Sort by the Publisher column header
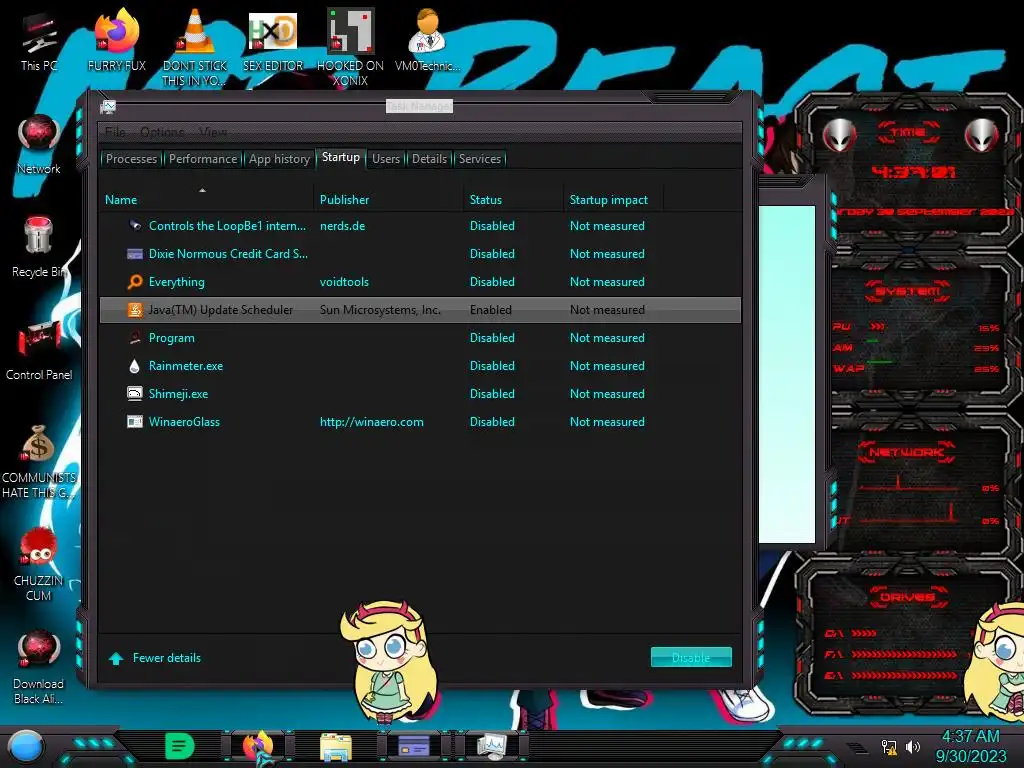1024x768 pixels. tap(389, 199)
